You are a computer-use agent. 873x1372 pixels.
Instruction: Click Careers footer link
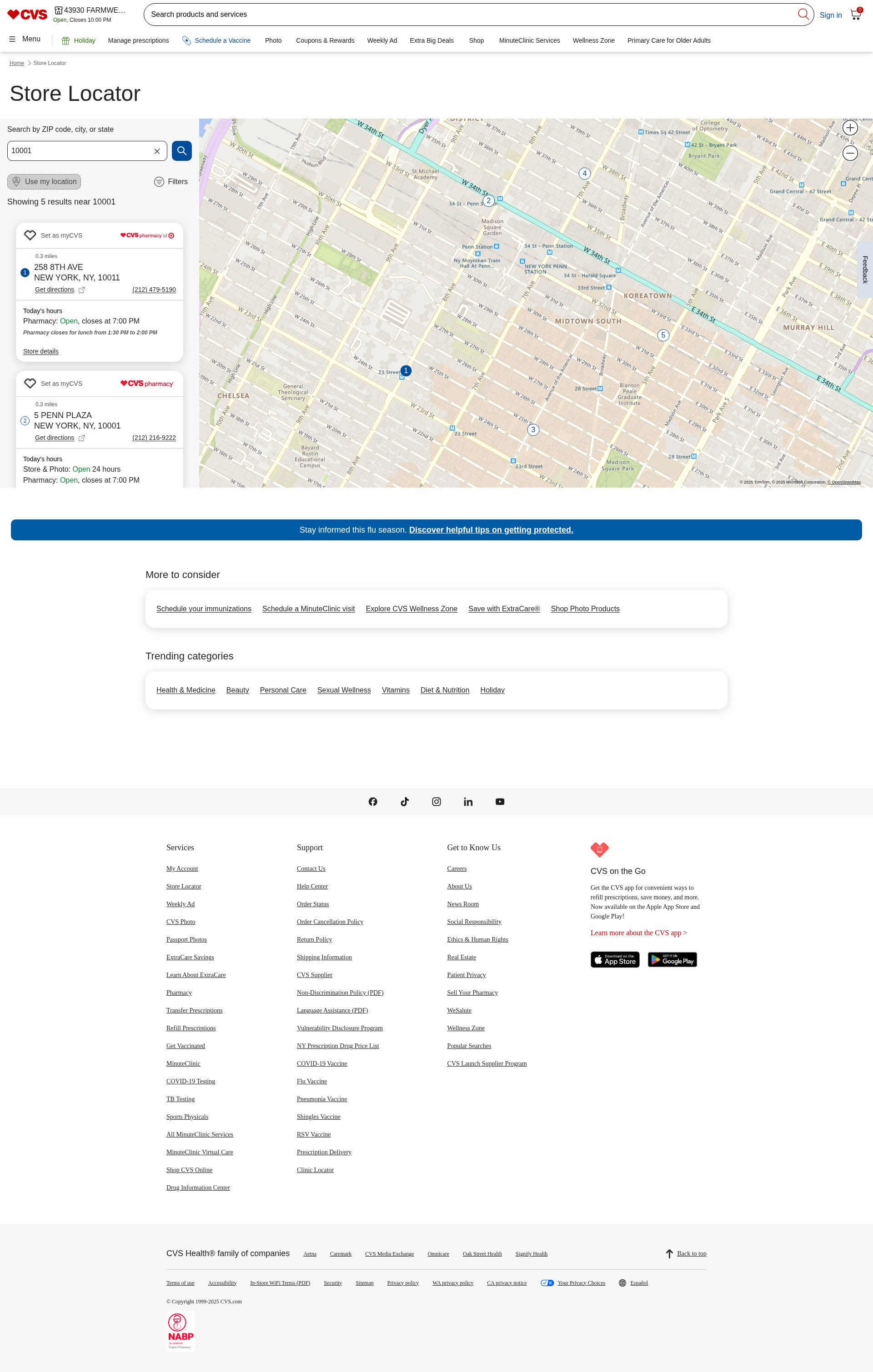[457, 868]
